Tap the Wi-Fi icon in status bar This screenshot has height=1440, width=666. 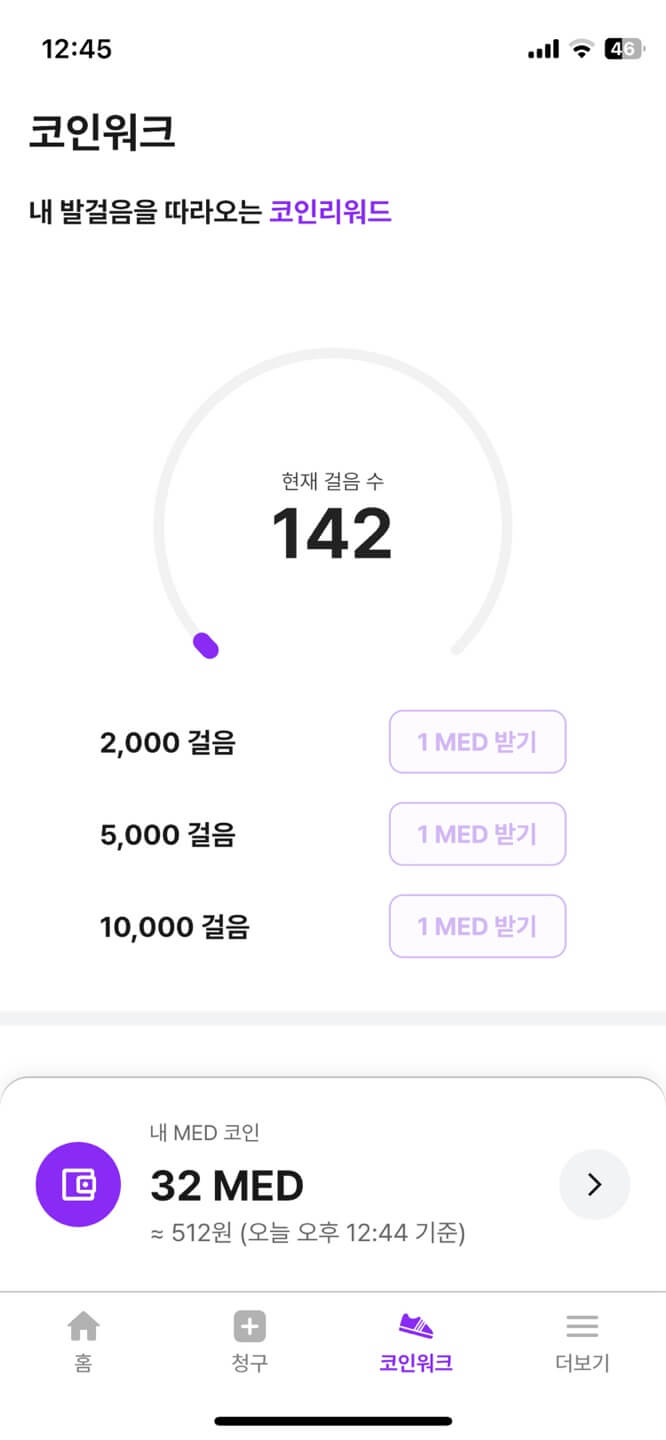click(x=578, y=46)
